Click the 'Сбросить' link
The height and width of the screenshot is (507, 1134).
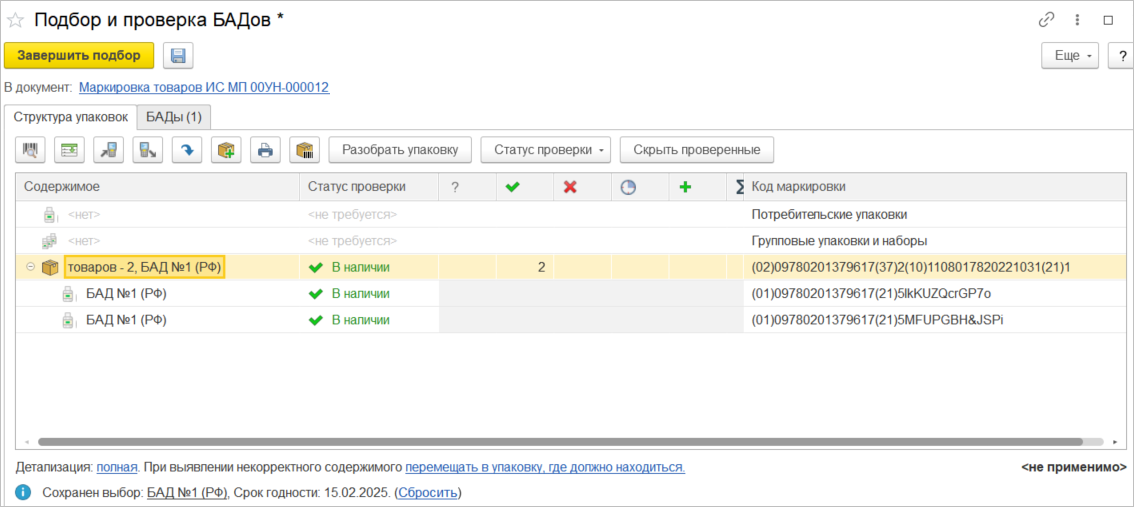(428, 492)
